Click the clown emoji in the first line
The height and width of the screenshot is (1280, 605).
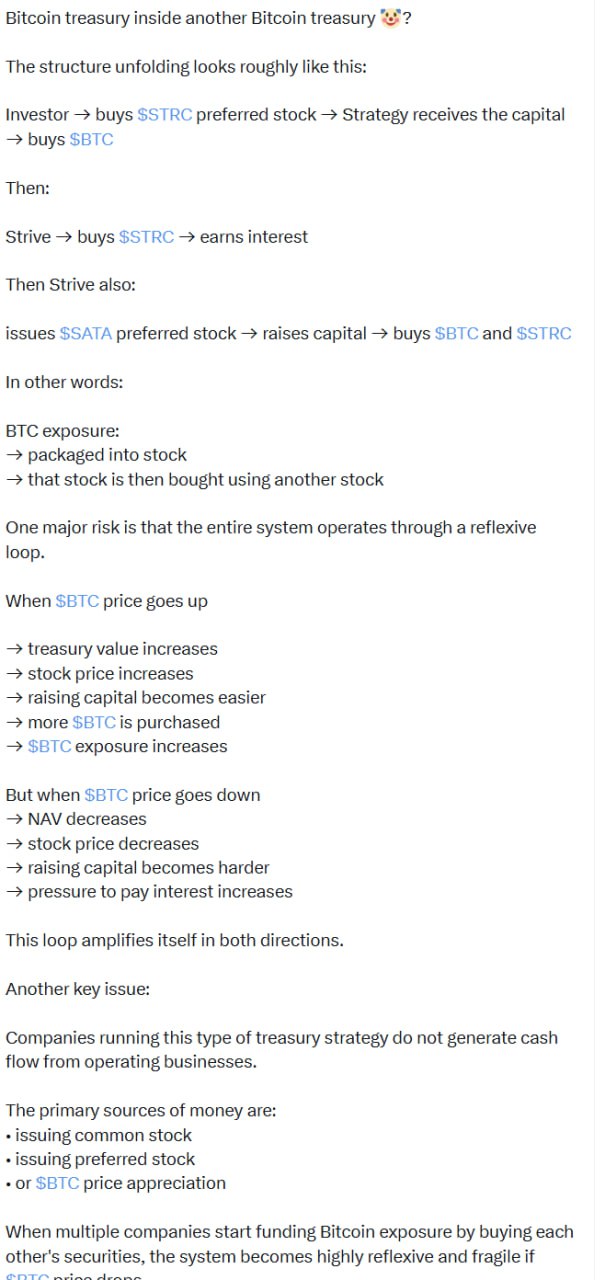click(x=390, y=18)
